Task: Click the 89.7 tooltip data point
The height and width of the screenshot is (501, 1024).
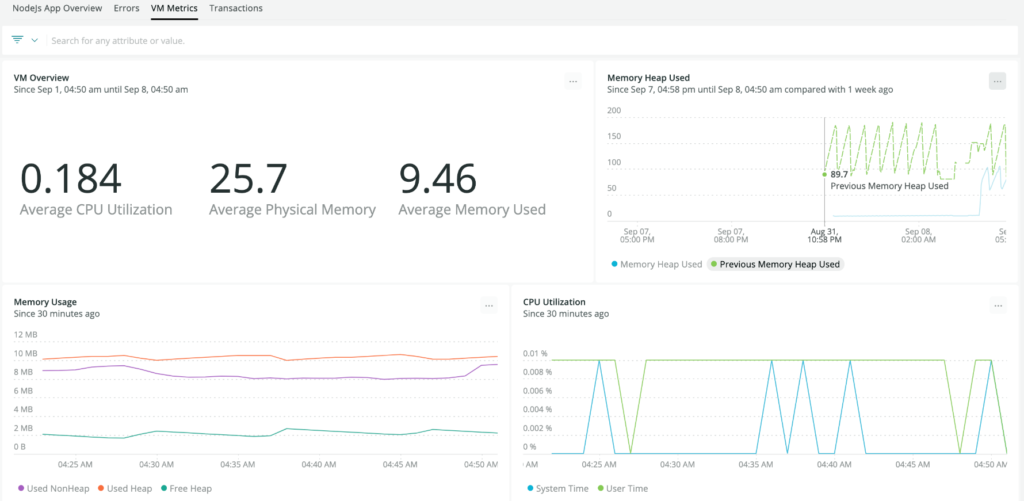Action: 825,174
